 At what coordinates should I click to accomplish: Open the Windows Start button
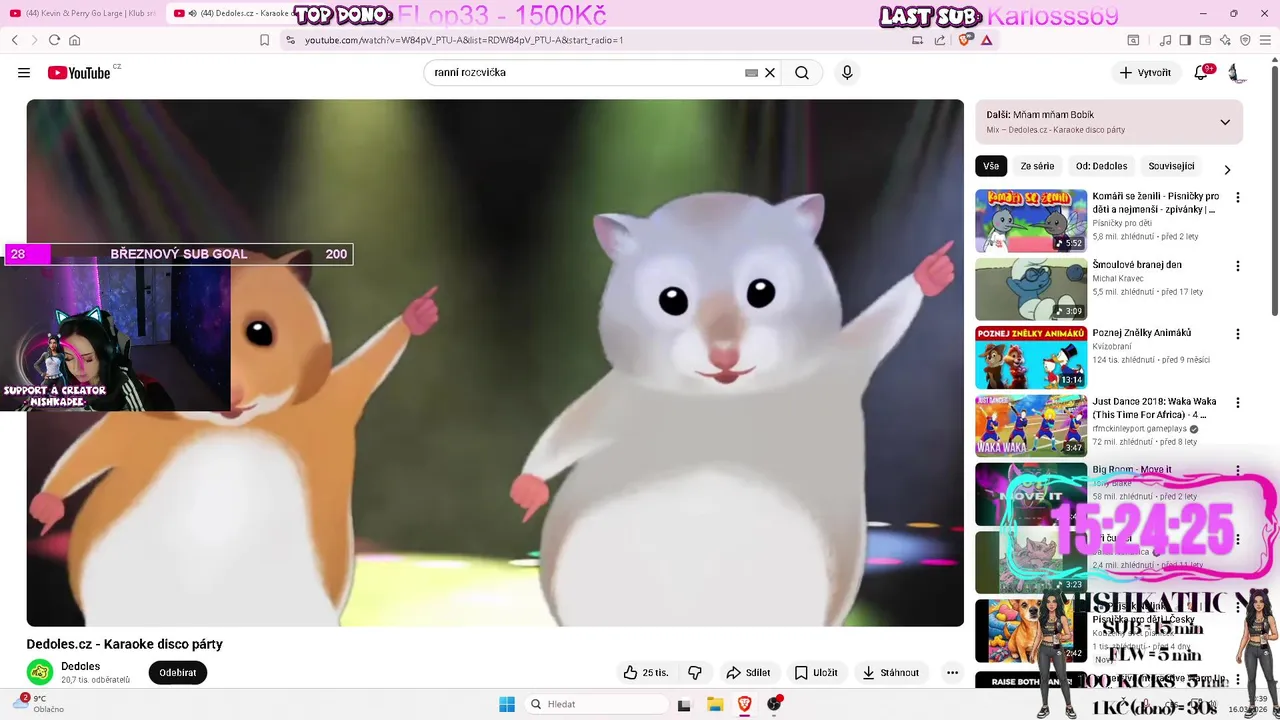tap(507, 704)
